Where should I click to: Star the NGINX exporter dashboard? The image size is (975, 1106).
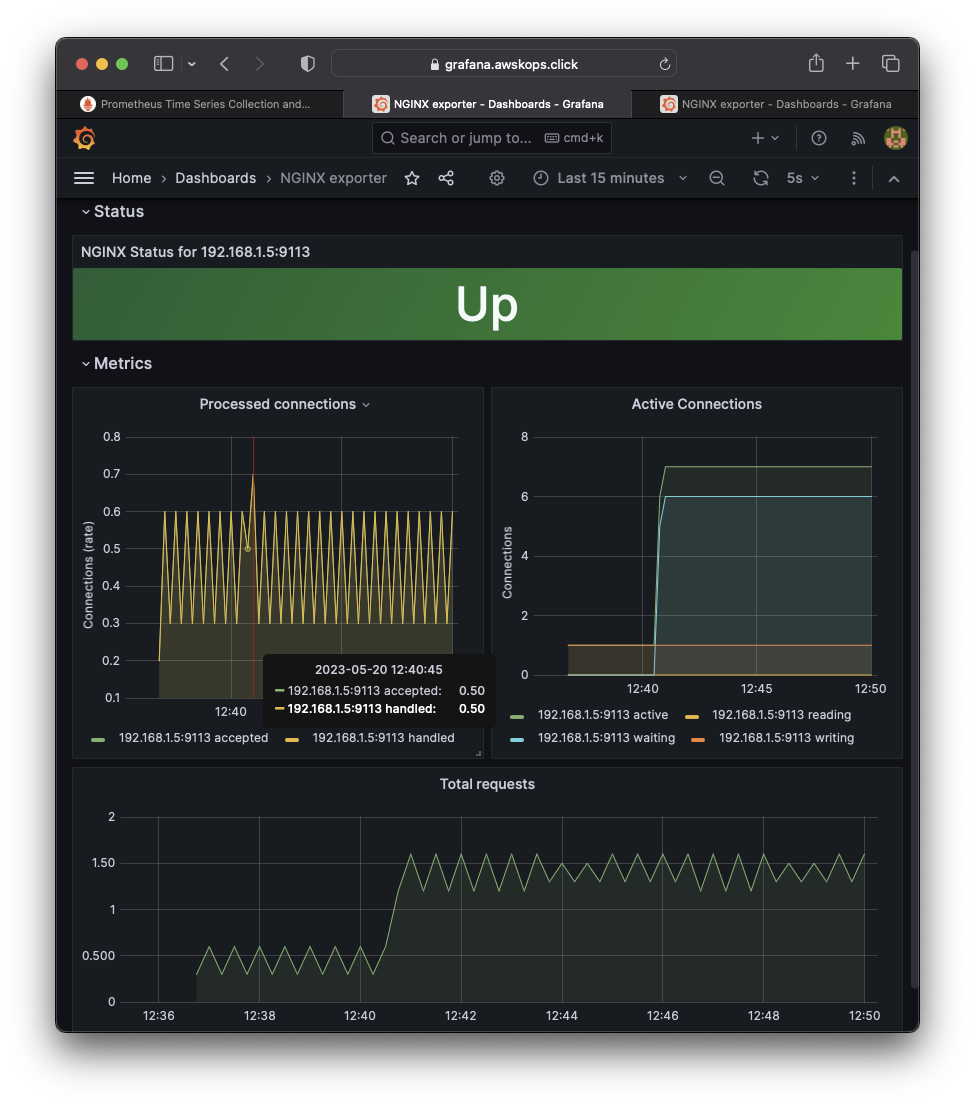412,178
